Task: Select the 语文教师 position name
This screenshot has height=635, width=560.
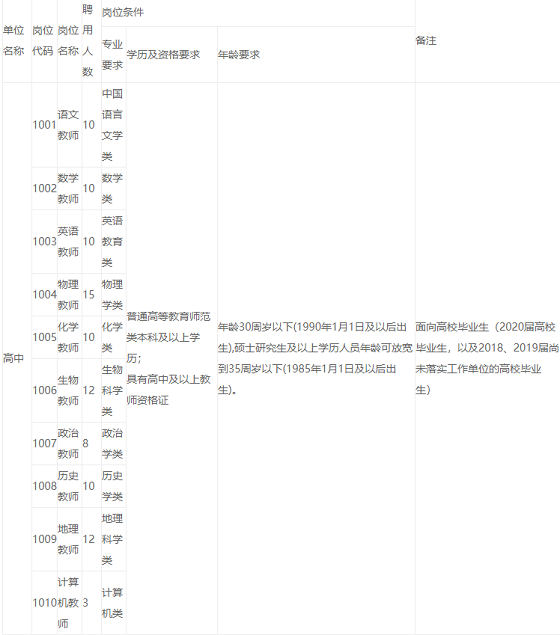Action: click(68, 125)
